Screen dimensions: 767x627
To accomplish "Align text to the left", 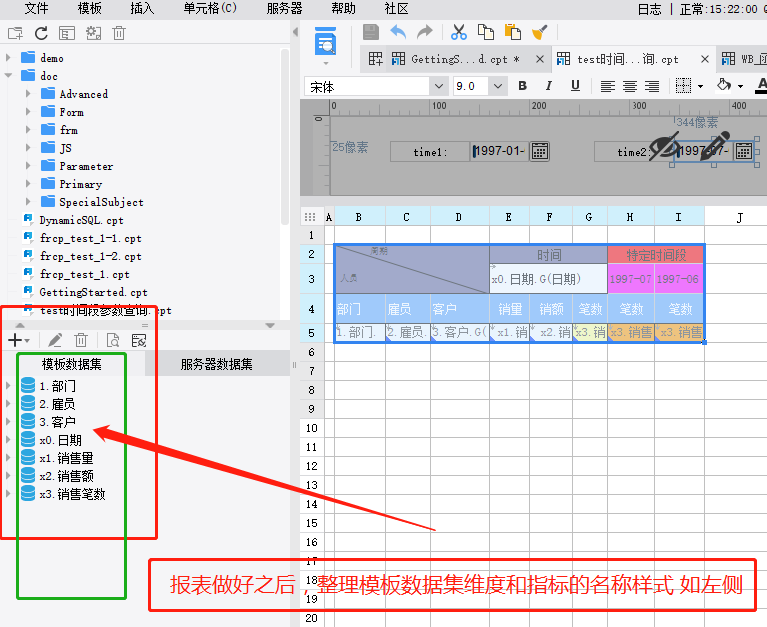I will point(608,87).
